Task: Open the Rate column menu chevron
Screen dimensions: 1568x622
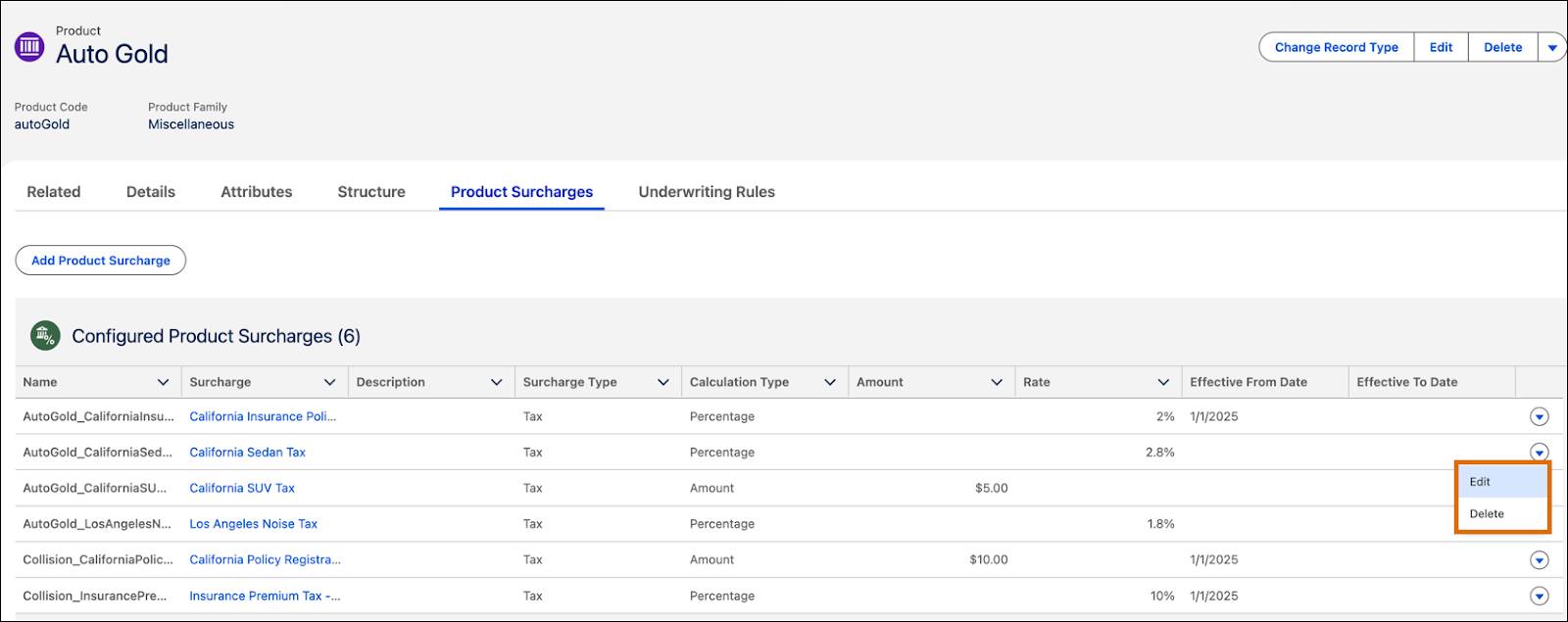Action: point(1163,382)
